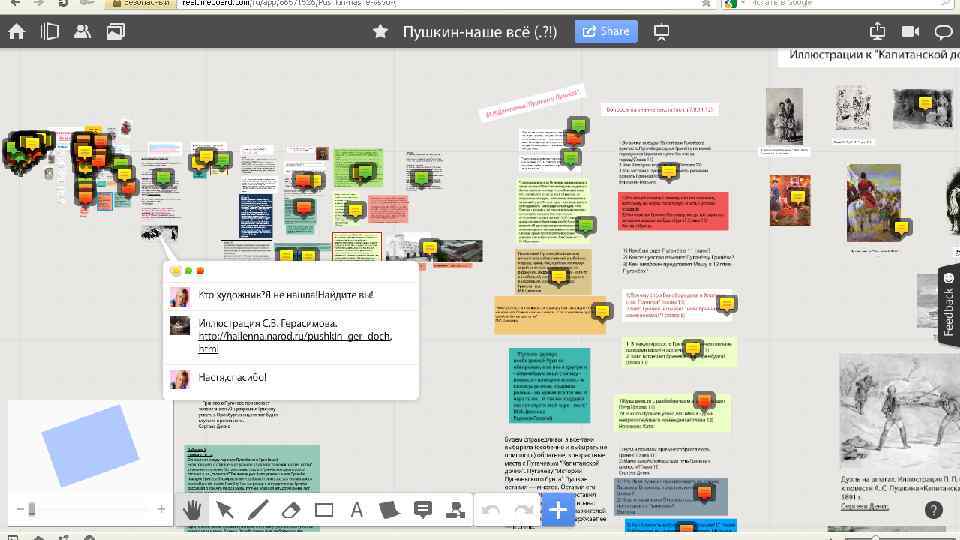Open the Feedback side tab
The width and height of the screenshot is (960, 540).
point(948,304)
